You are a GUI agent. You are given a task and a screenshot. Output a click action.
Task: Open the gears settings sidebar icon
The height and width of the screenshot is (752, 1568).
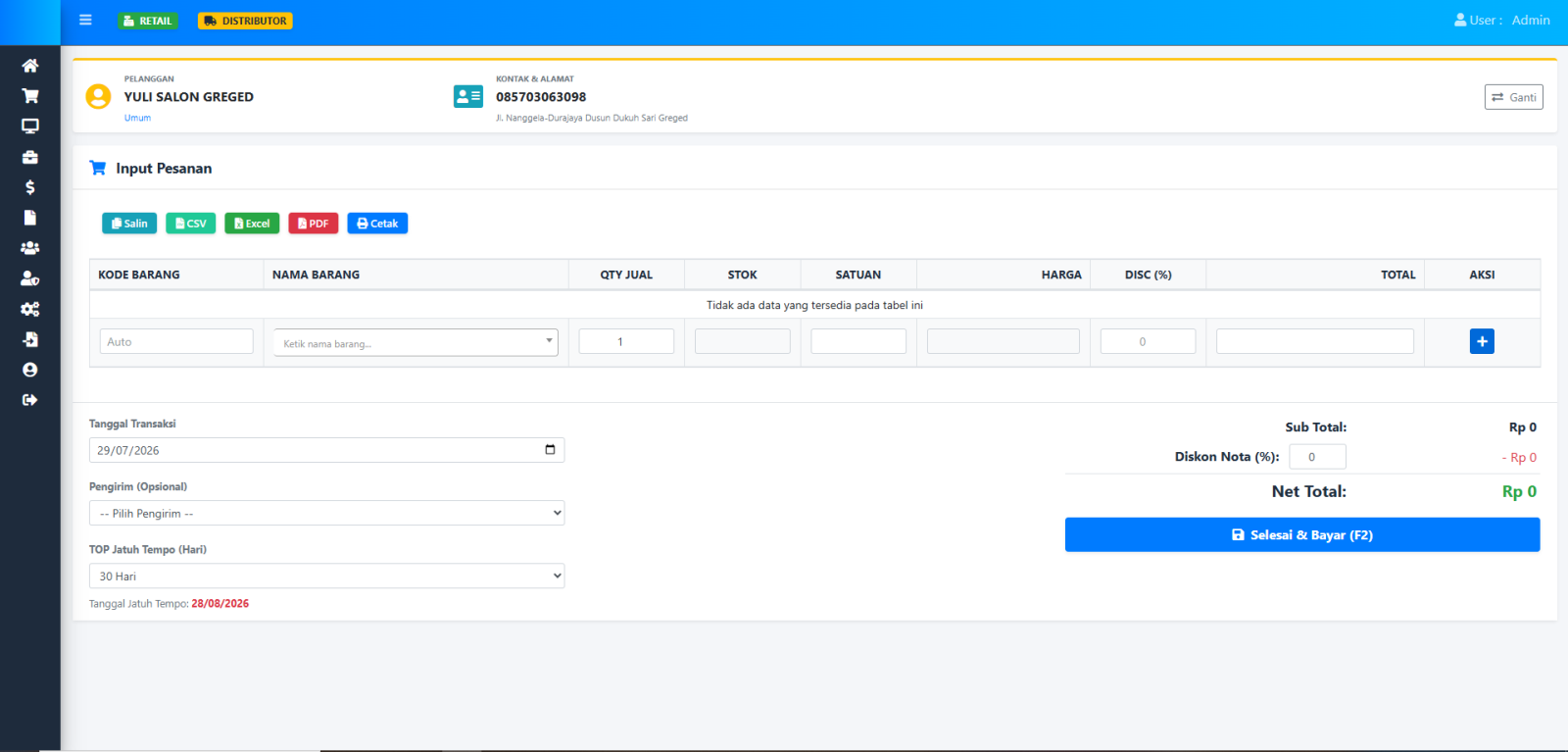pos(30,309)
